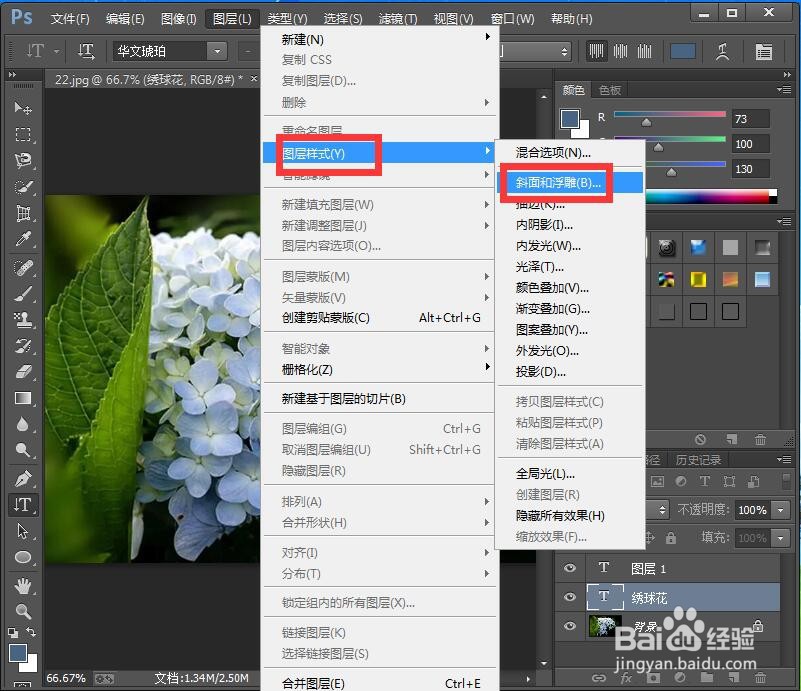Click delete layer trash icon in Layers panel
Screen dimensions: 801x691
[760, 678]
